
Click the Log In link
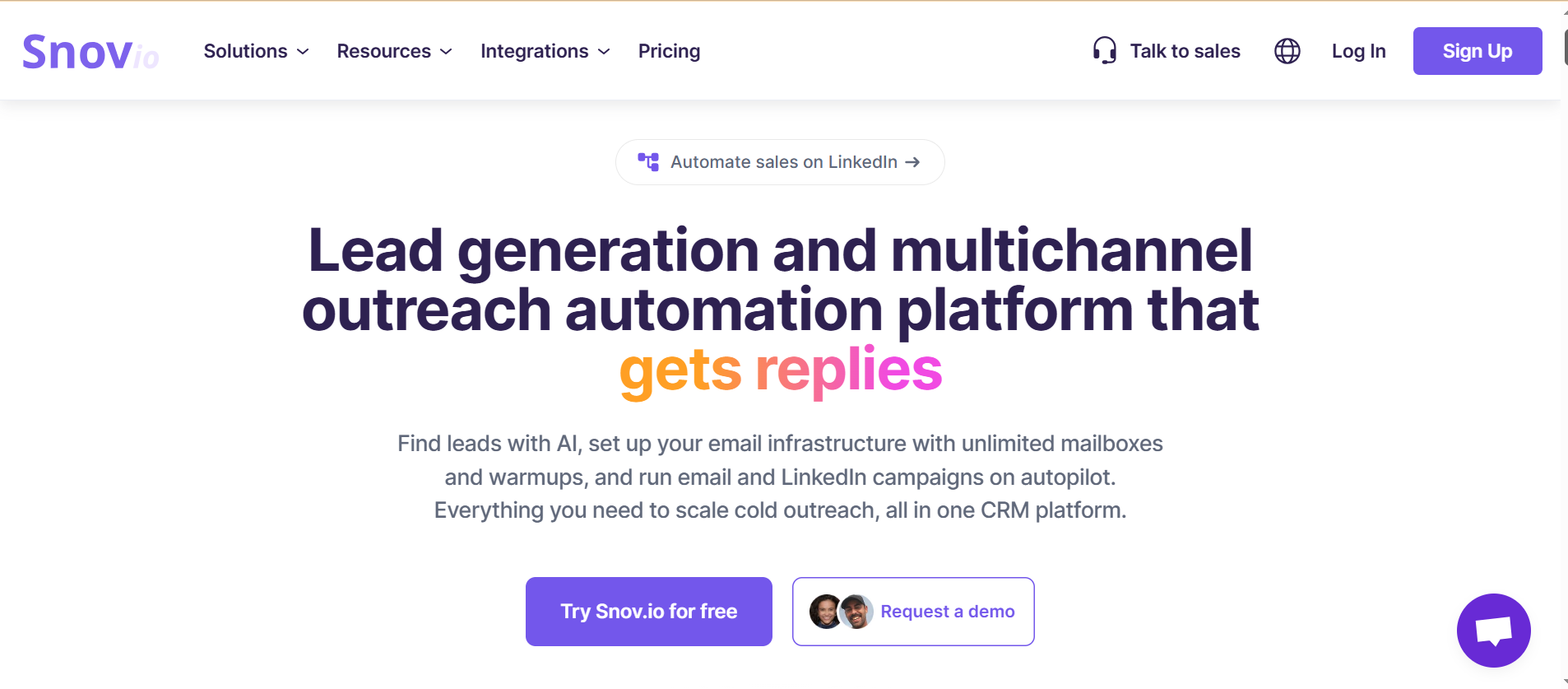1358,51
